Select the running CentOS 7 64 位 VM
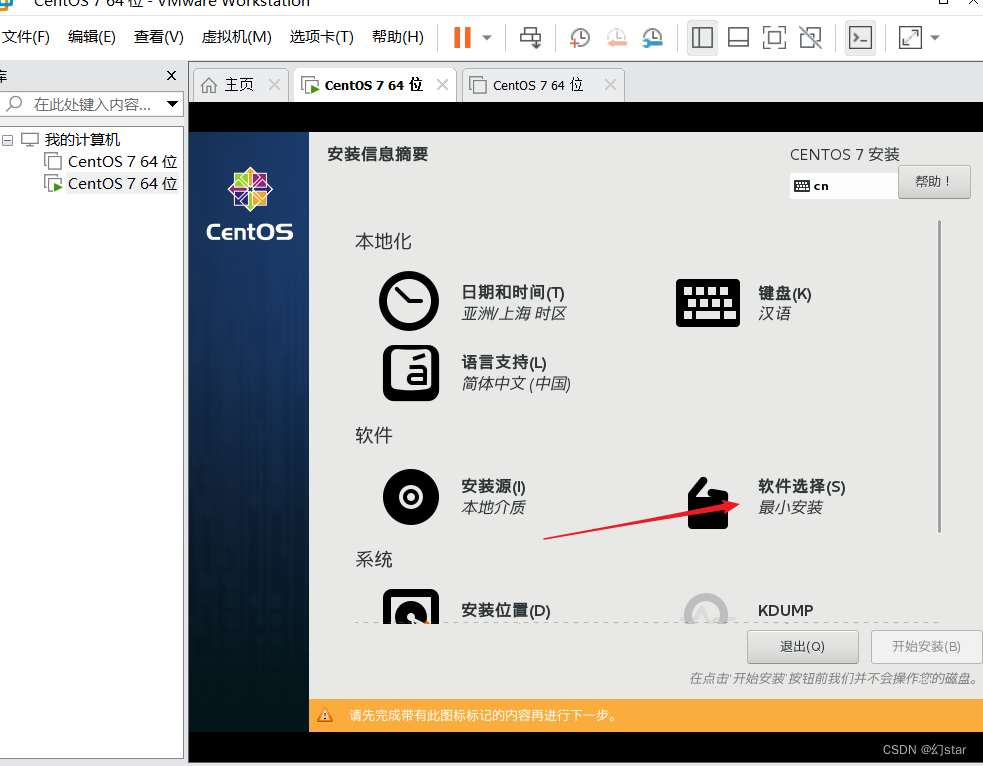 pos(122,184)
